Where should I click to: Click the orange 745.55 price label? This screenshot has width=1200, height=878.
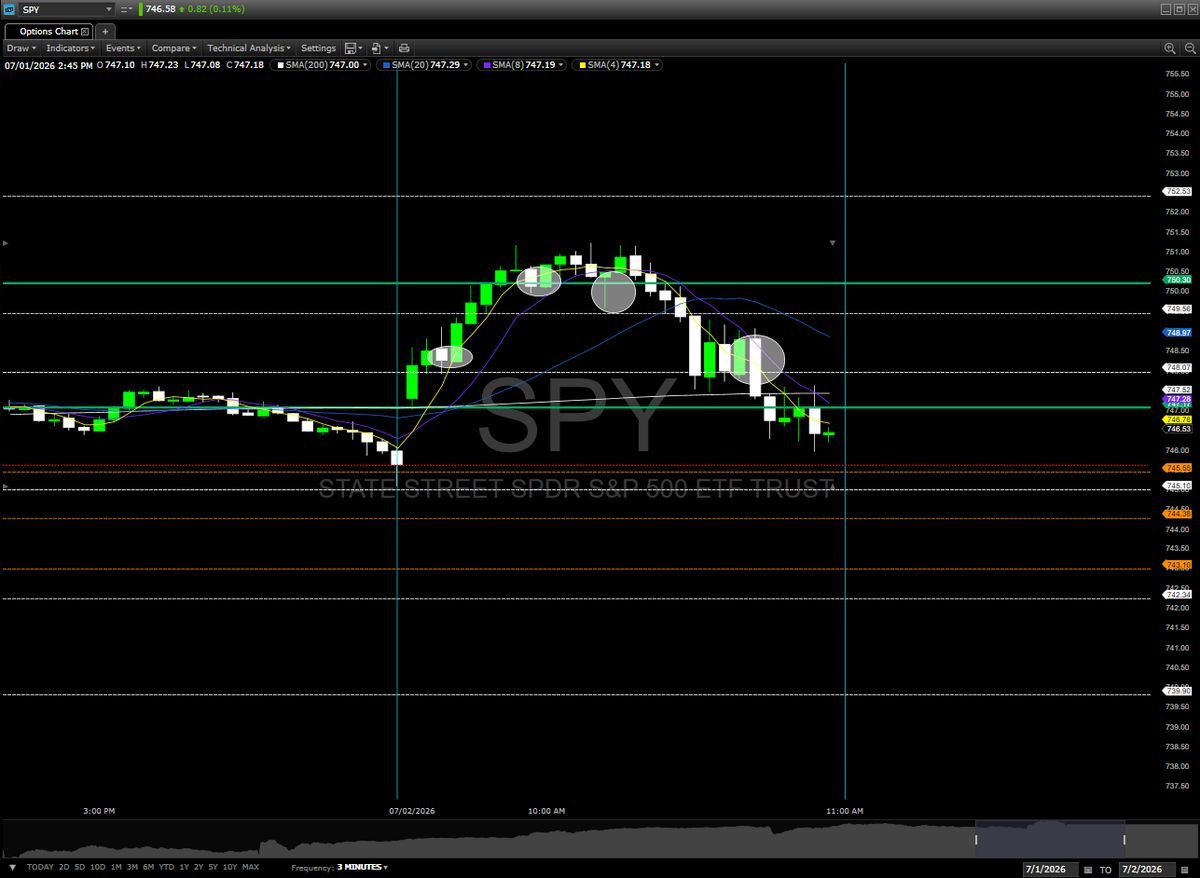1177,467
